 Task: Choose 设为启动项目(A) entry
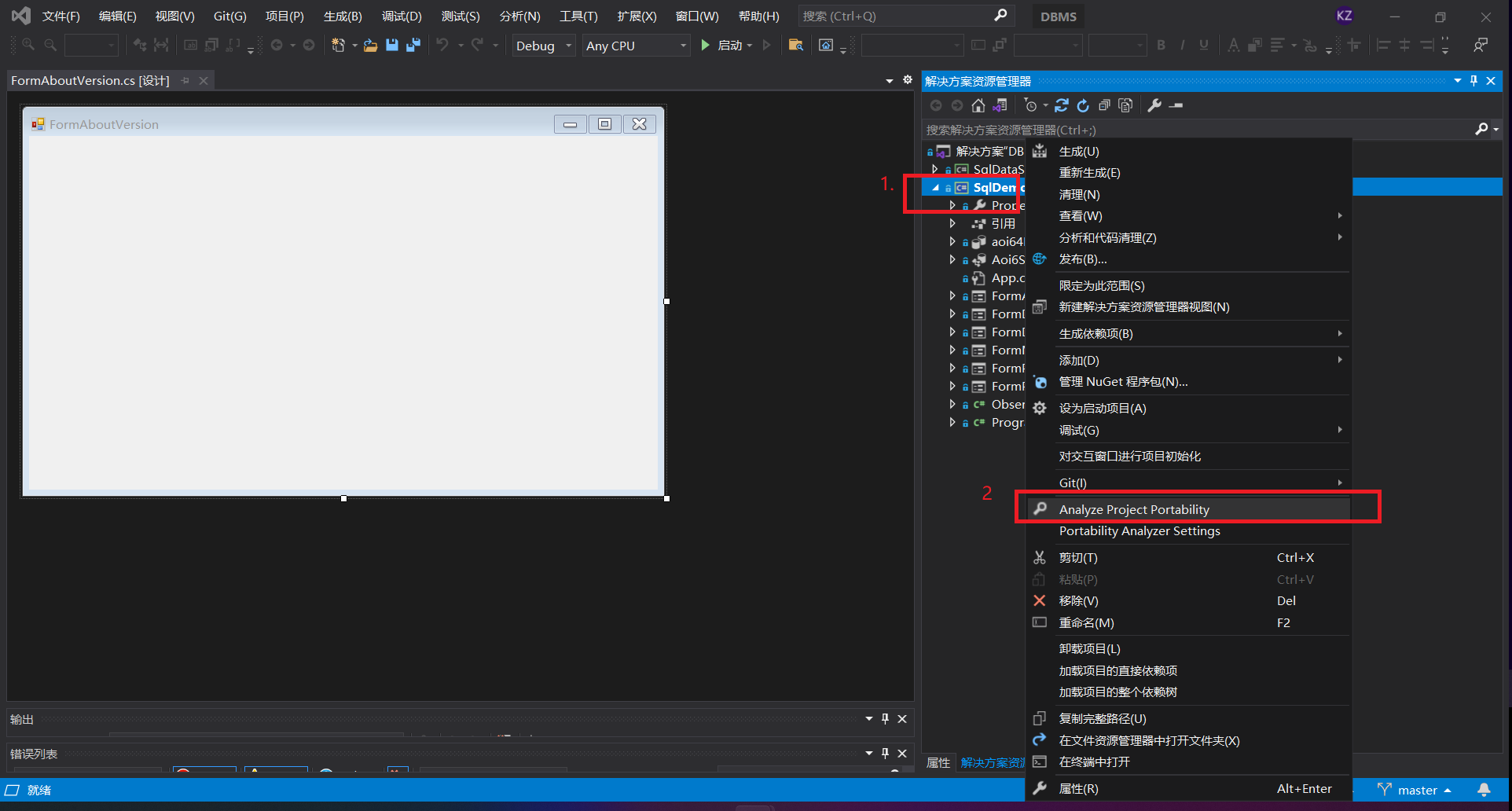pyautogui.click(x=1188, y=409)
